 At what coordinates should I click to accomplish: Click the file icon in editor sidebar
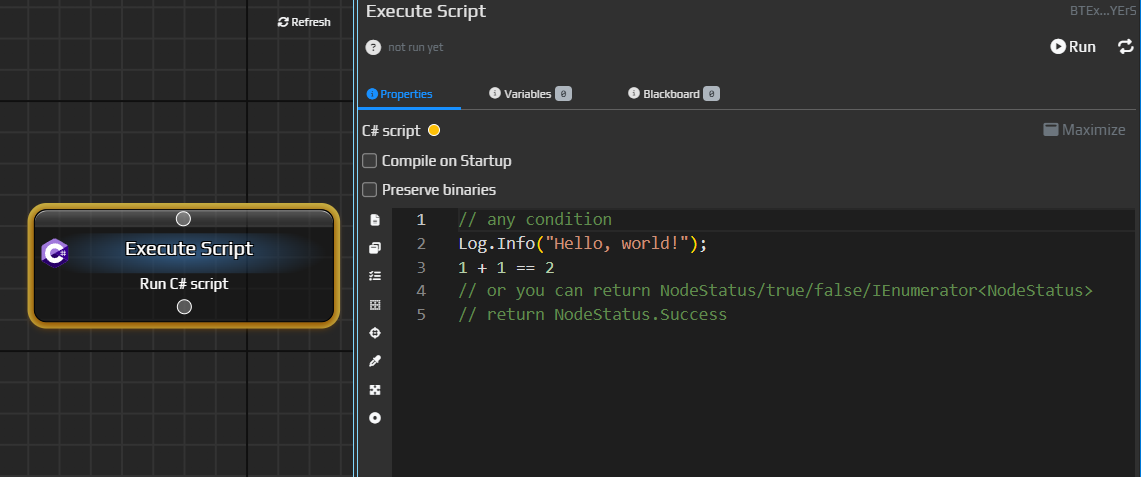coord(375,220)
